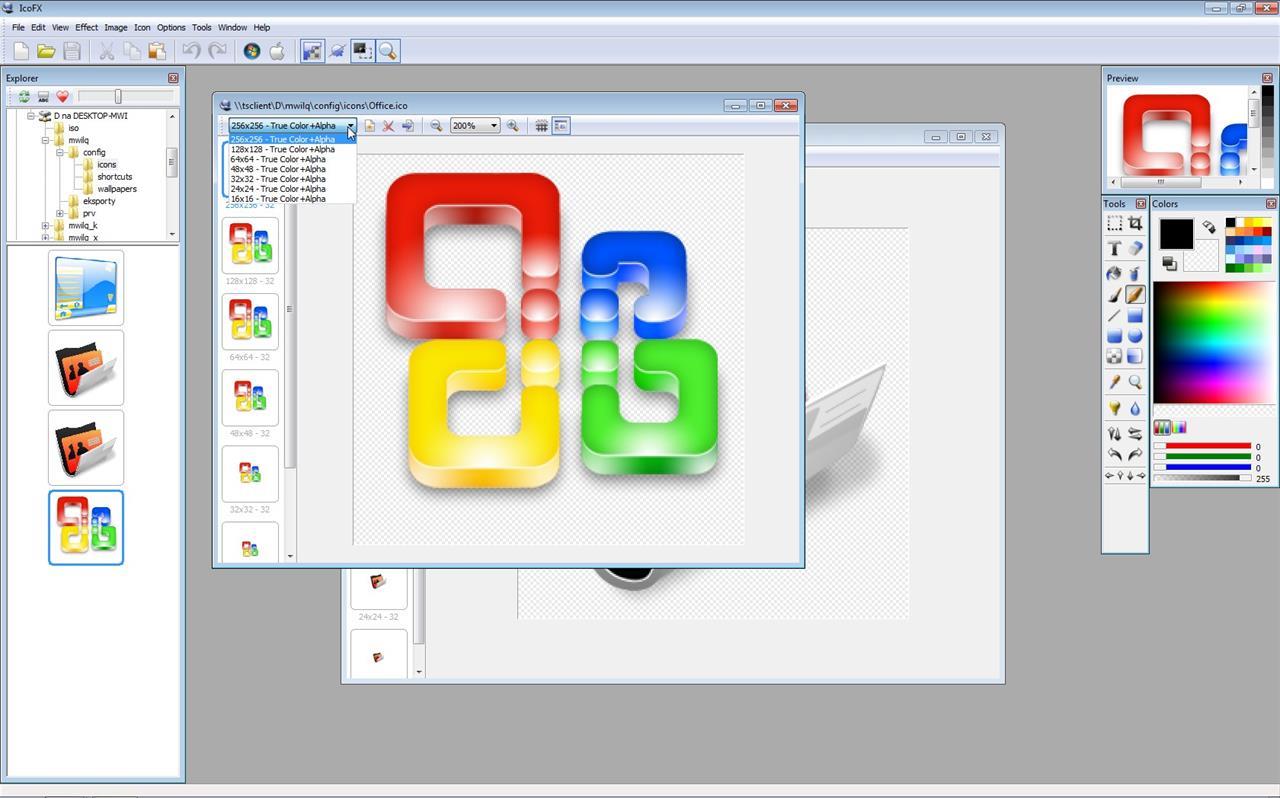This screenshot has height=798, width=1280.
Task: Select the shortcuts folder in Explorer
Action: pos(115,177)
